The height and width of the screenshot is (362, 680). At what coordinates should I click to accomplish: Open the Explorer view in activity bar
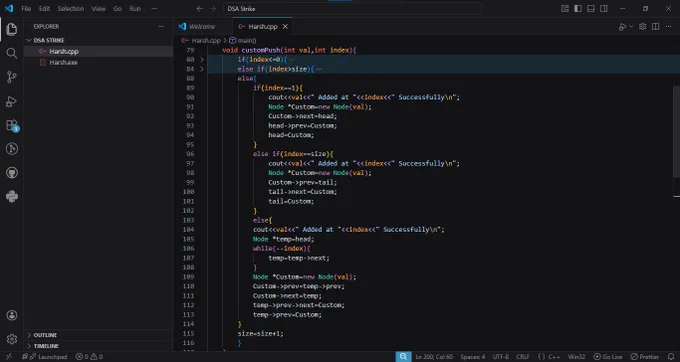click(x=12, y=29)
